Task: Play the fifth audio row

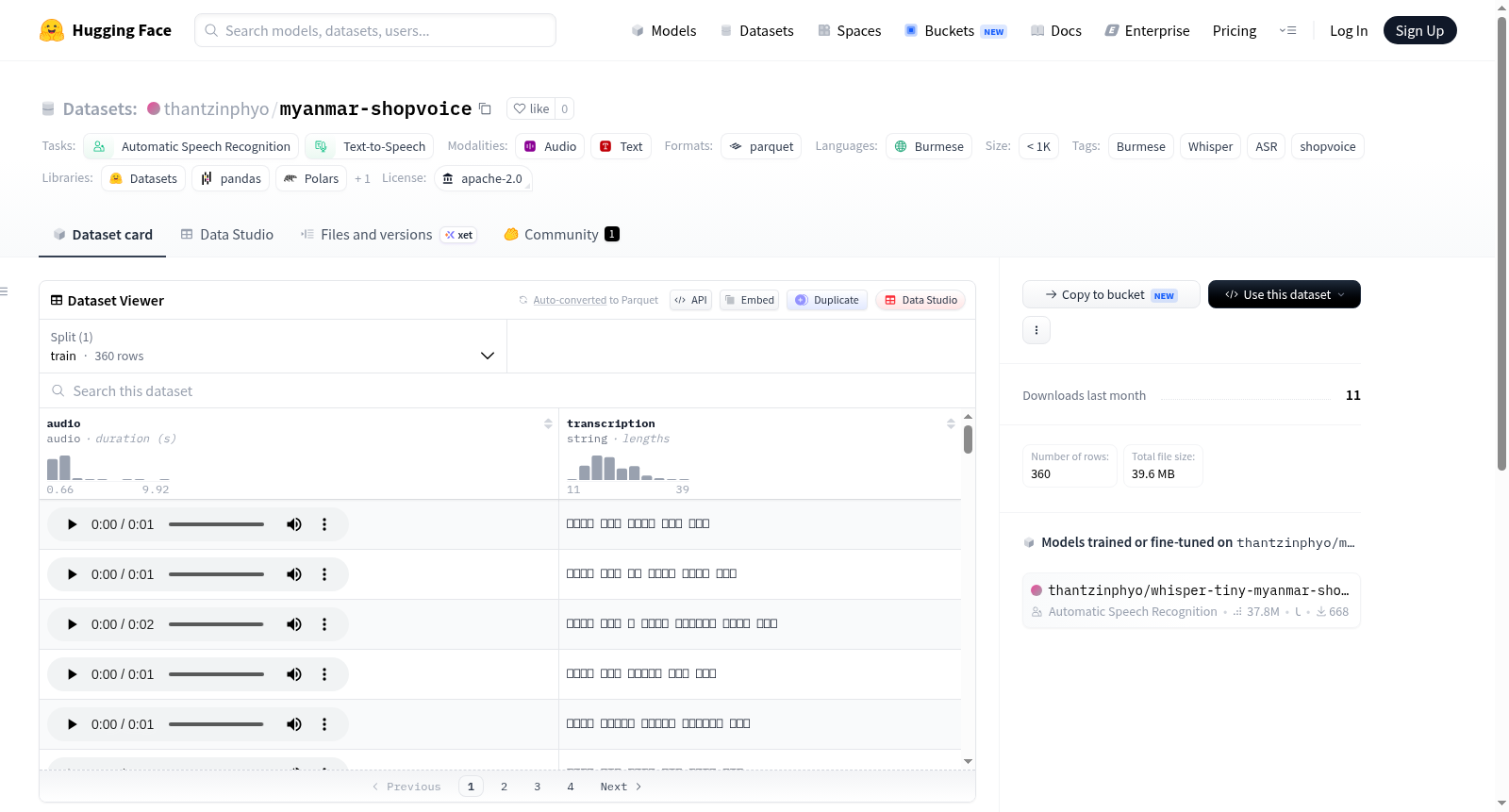Action: pos(72,724)
